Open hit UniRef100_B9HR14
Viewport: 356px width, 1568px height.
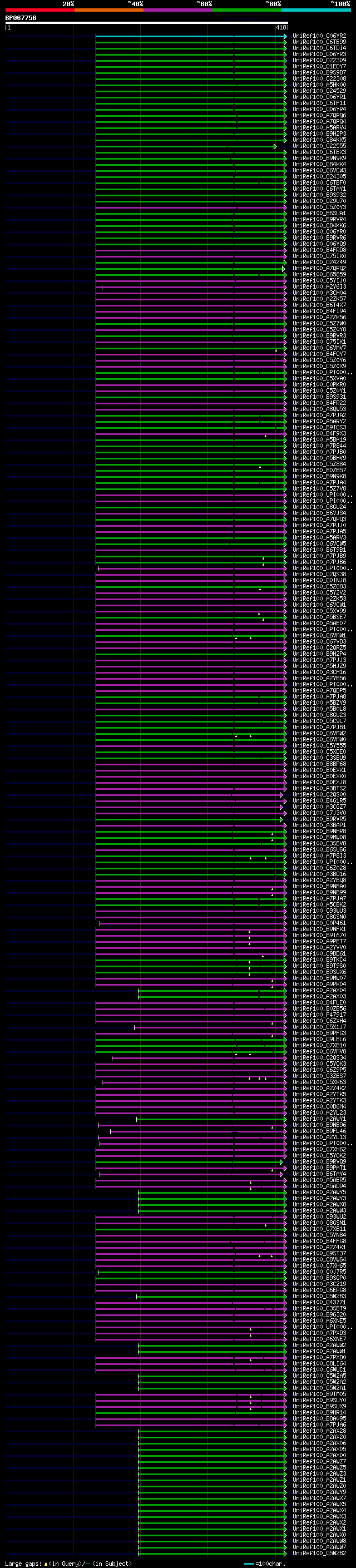click(319, 1413)
